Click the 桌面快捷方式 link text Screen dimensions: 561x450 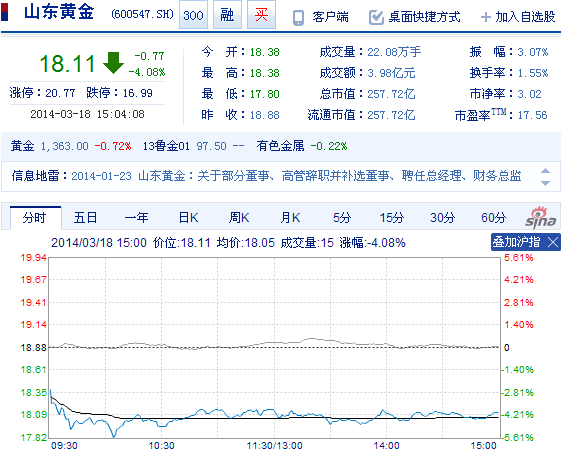click(x=424, y=17)
